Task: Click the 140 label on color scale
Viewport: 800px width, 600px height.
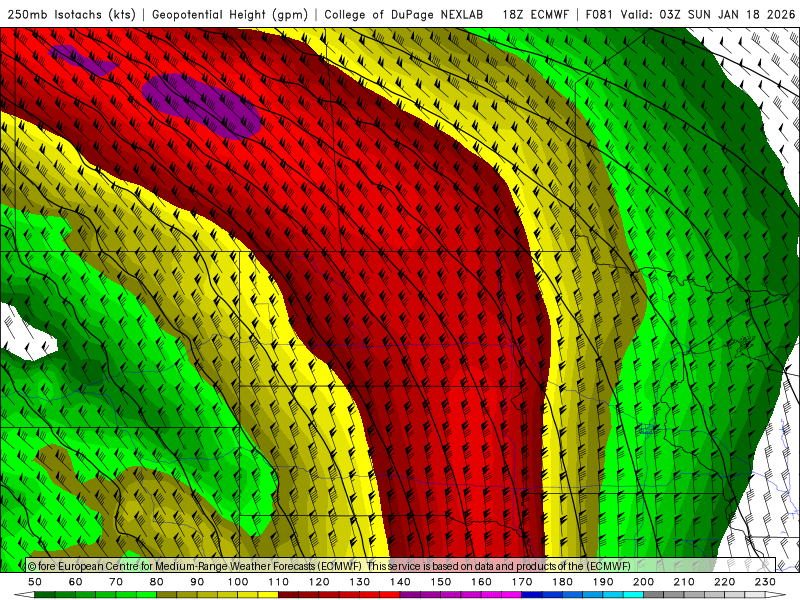Action: [x=400, y=582]
